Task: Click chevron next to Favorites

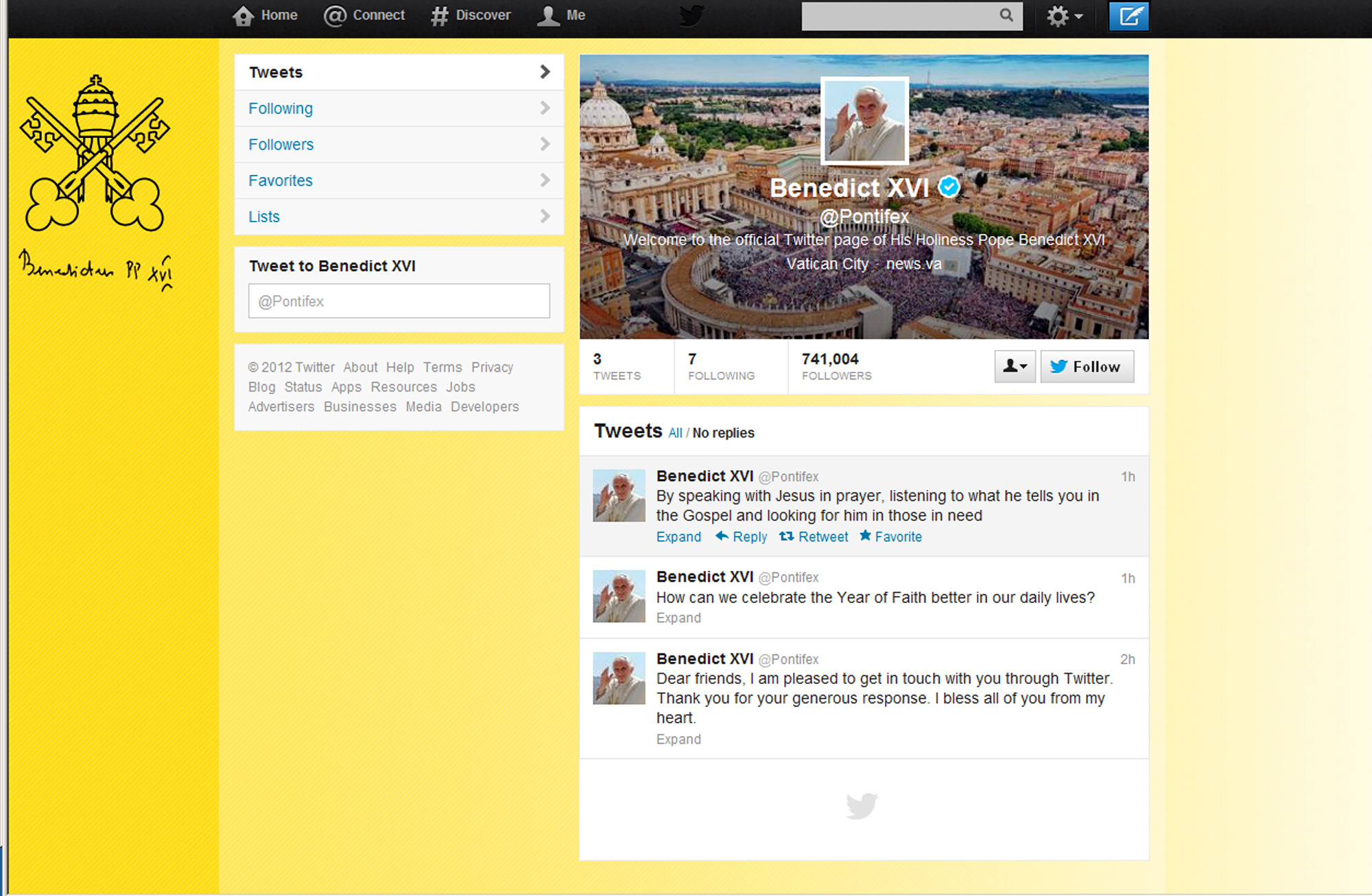Action: (x=545, y=180)
